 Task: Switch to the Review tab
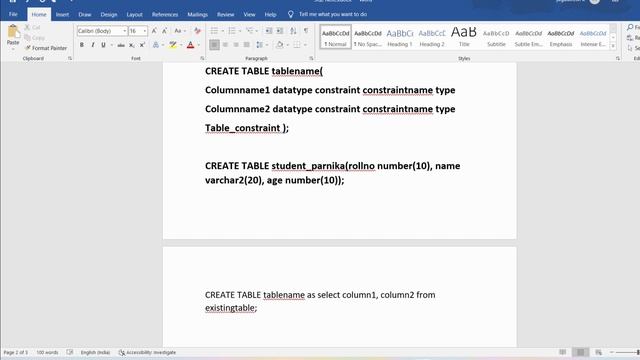225,14
